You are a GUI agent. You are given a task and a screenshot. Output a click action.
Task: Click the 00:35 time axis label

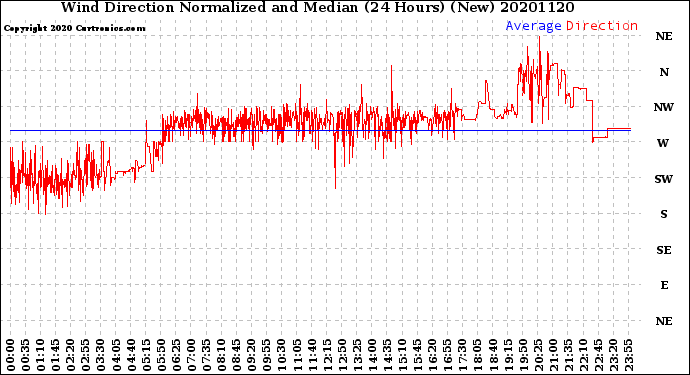tap(26, 355)
